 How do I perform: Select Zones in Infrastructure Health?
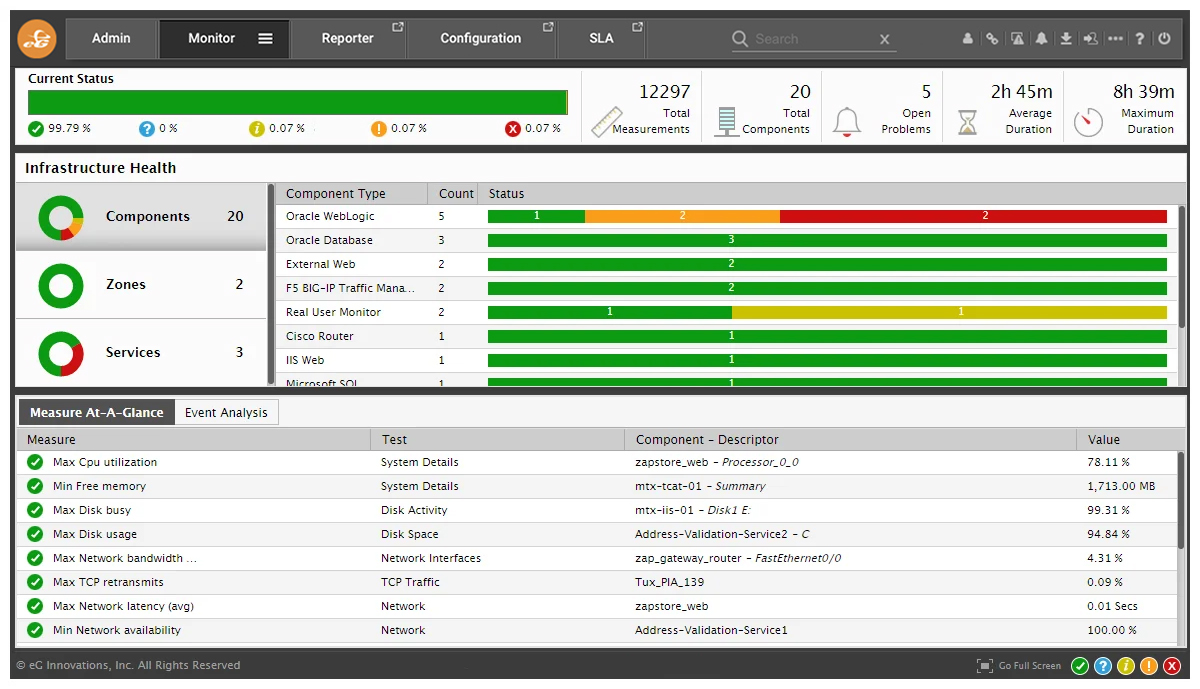coord(141,285)
